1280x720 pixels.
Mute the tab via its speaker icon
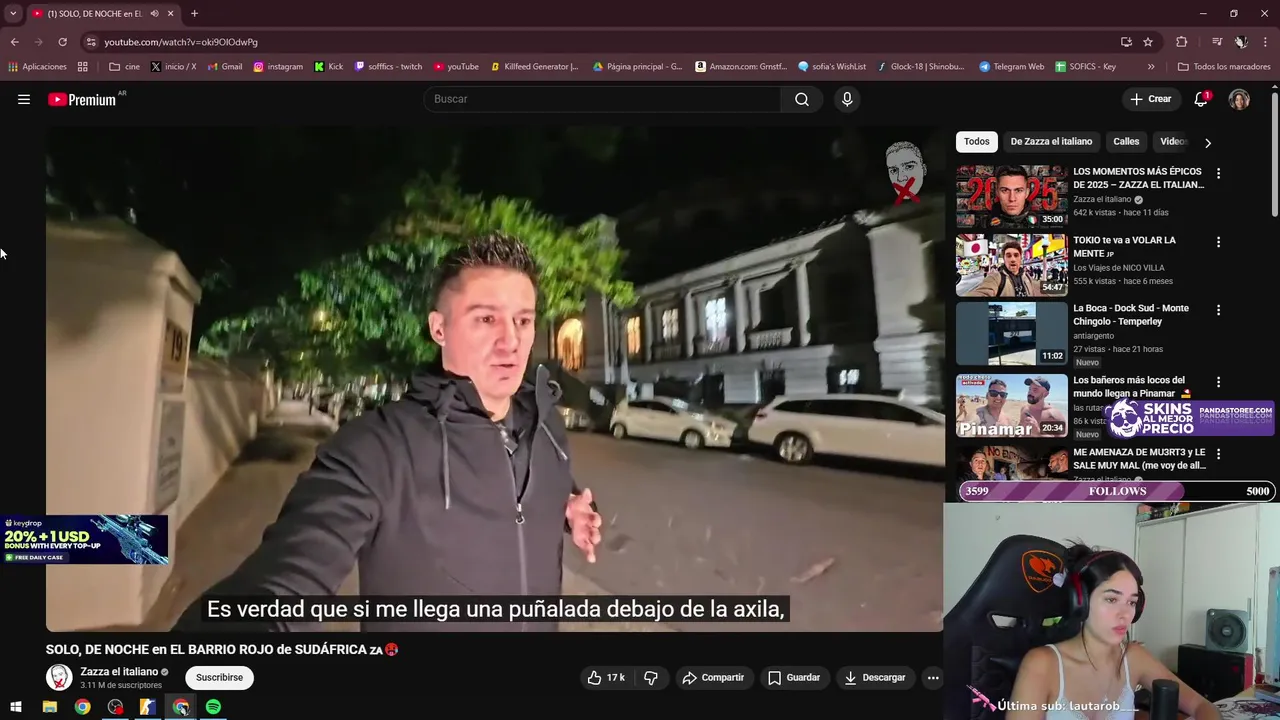(x=154, y=14)
